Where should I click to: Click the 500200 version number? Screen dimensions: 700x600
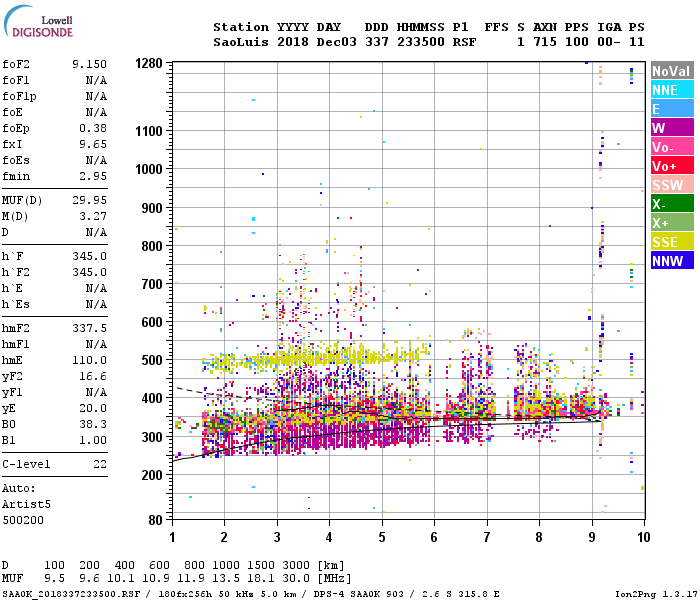(x=23, y=521)
